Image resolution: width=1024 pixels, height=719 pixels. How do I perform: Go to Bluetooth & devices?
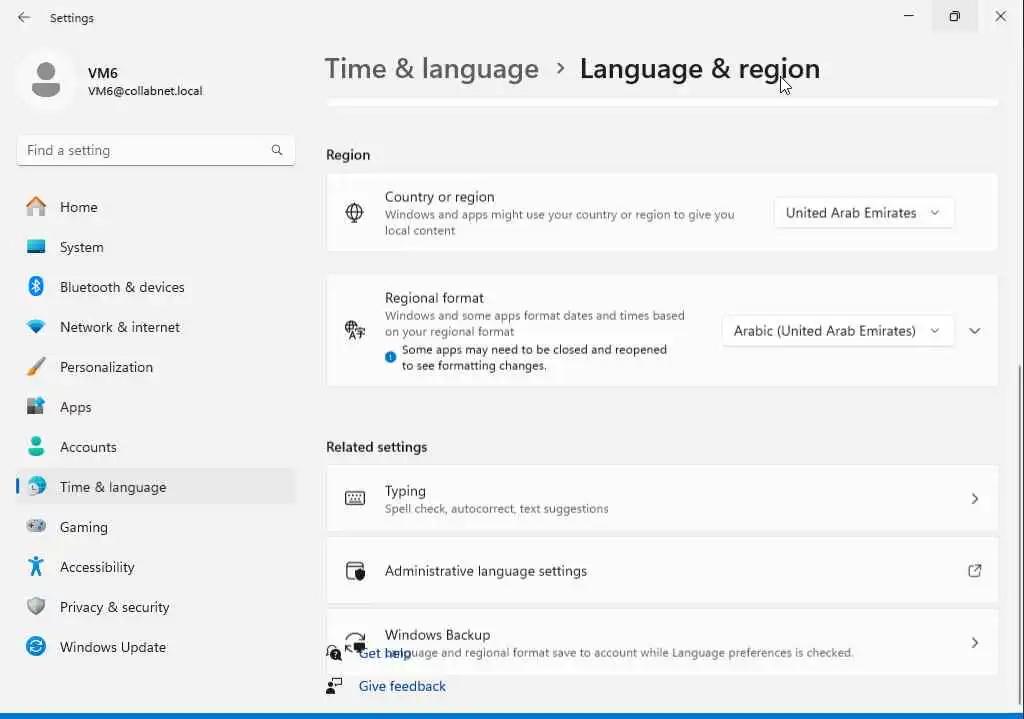(x=155, y=287)
